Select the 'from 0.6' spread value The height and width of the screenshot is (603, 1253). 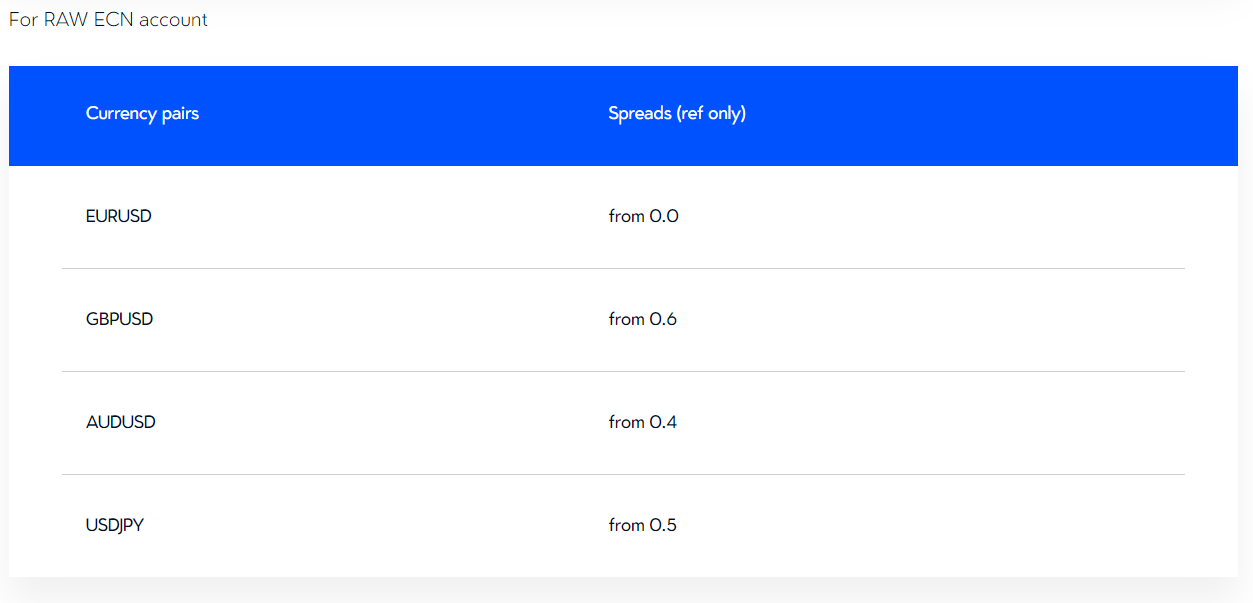pyautogui.click(x=642, y=319)
